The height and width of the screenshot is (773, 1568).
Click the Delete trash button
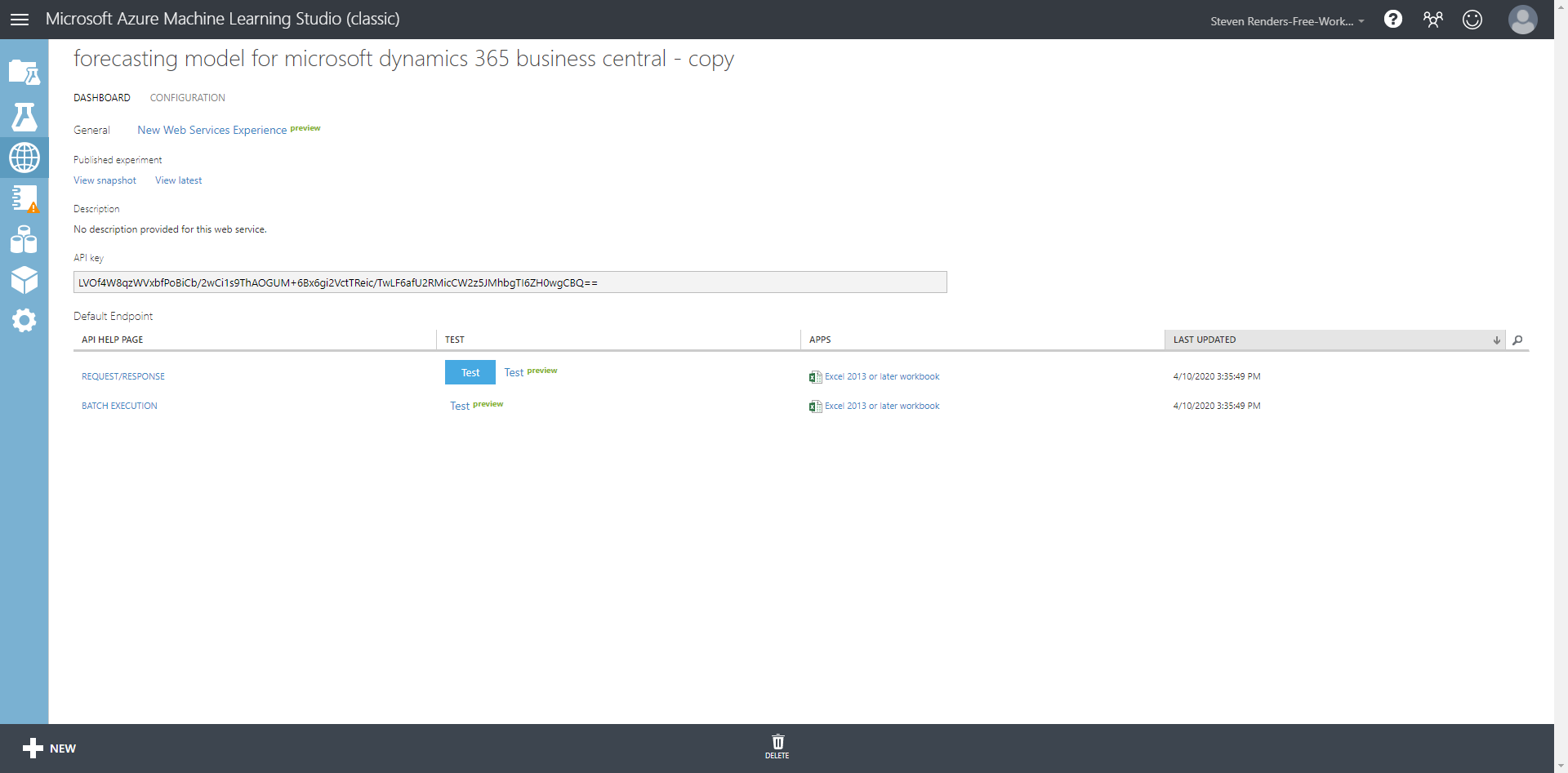click(x=777, y=746)
